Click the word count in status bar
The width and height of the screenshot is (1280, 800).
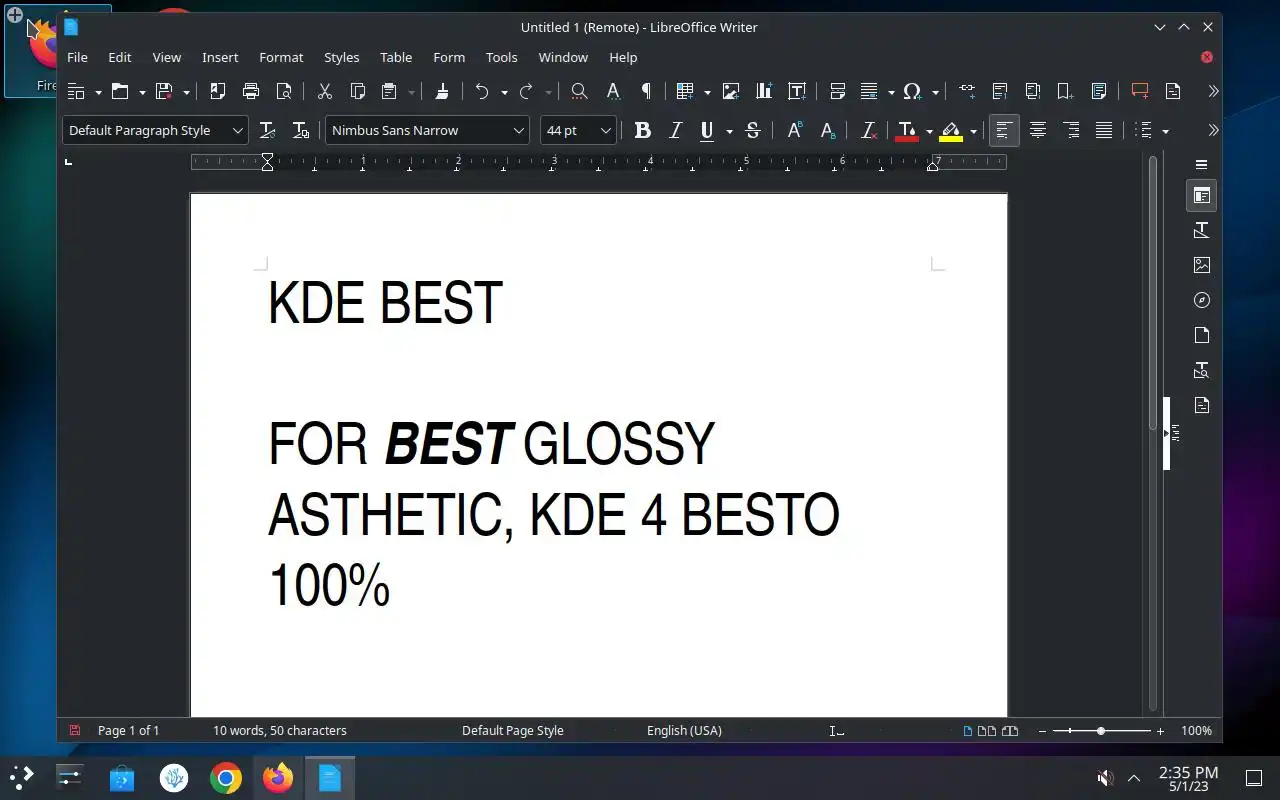[280, 731]
